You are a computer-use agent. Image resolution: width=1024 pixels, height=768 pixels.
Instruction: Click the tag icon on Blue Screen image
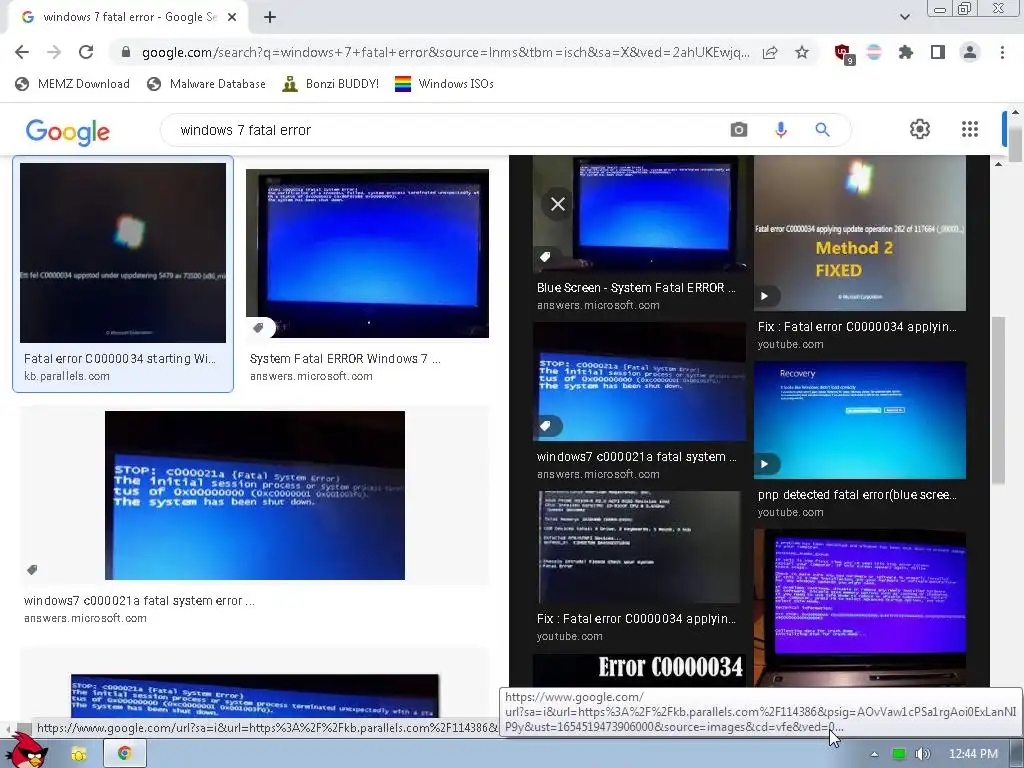tap(545, 257)
